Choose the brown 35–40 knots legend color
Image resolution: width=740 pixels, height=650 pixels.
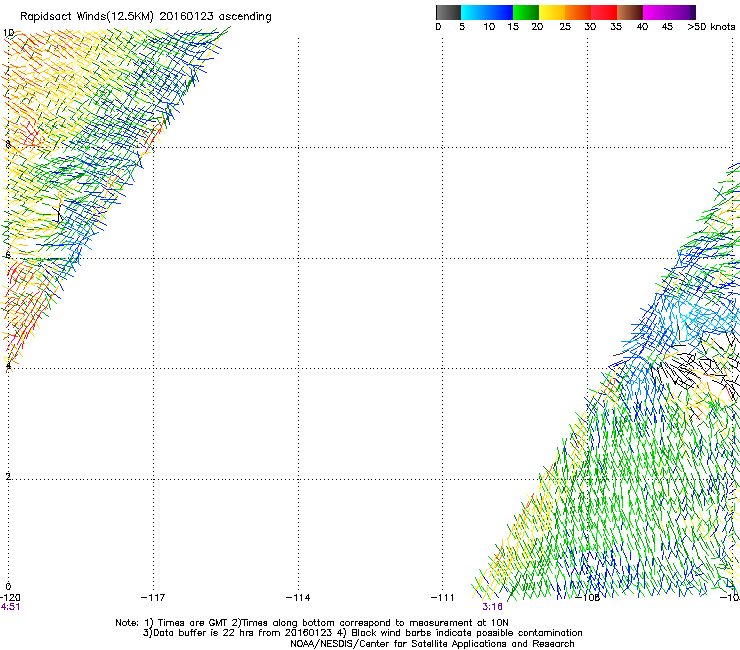pyautogui.click(x=630, y=12)
